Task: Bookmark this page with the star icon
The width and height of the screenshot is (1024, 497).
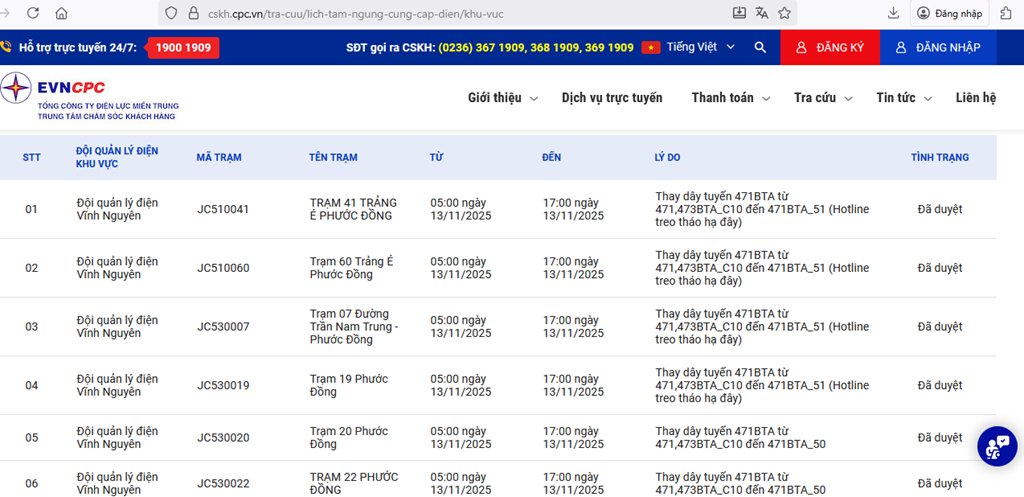Action: [785, 13]
